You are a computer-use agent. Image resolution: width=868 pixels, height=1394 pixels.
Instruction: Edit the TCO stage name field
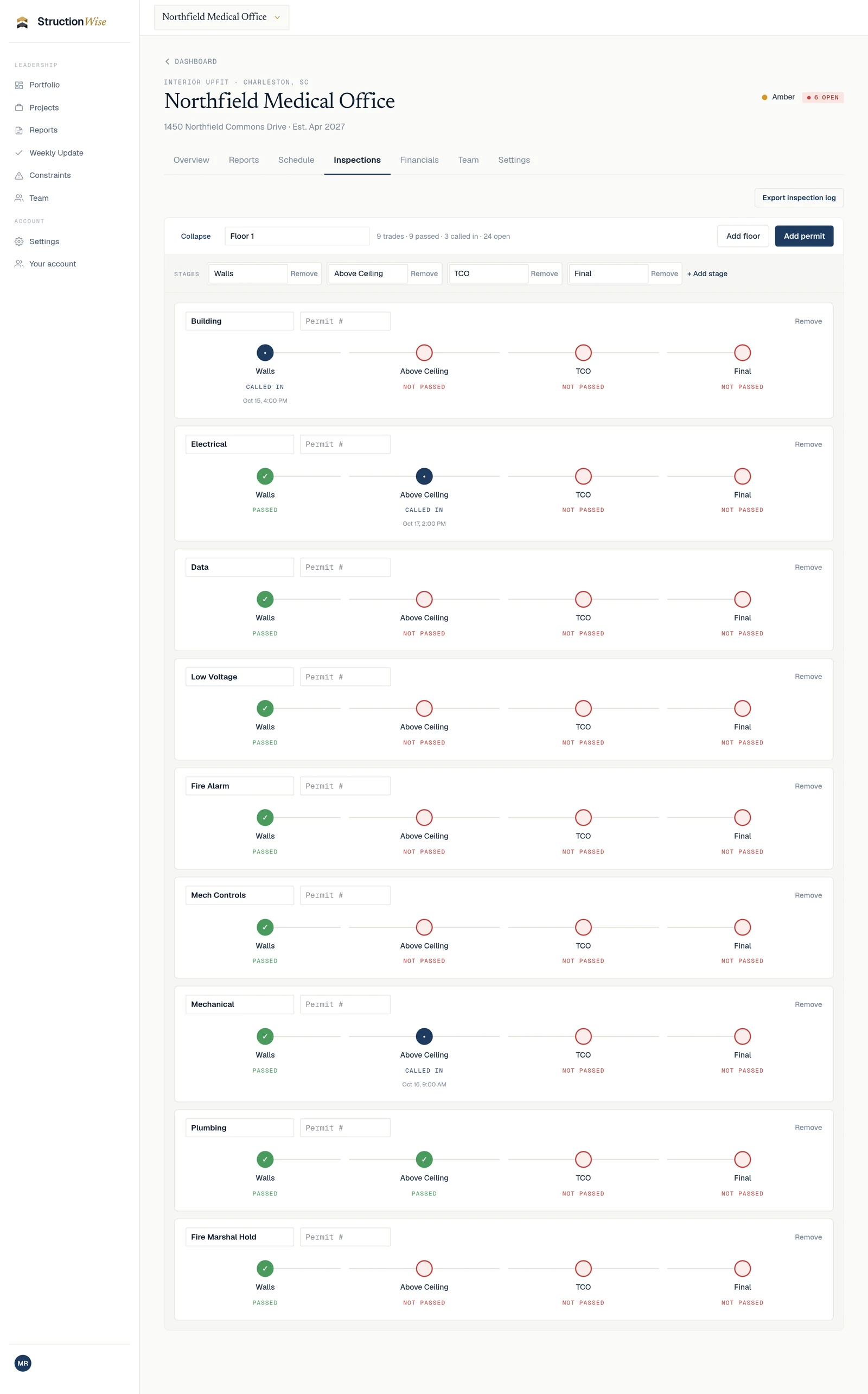click(488, 273)
